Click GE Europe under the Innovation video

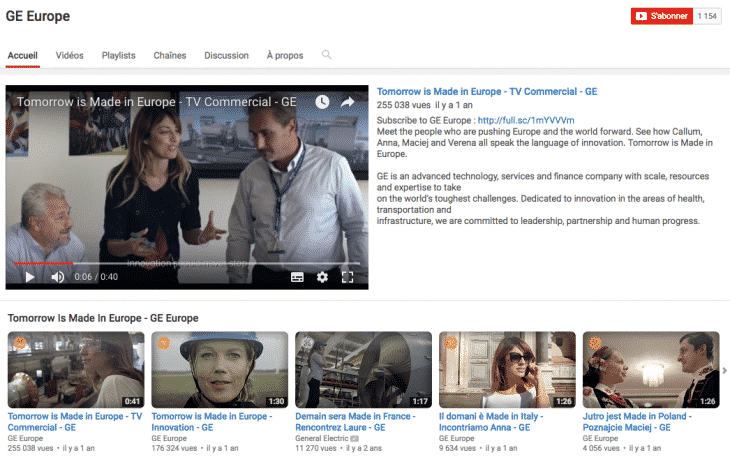pos(169,438)
